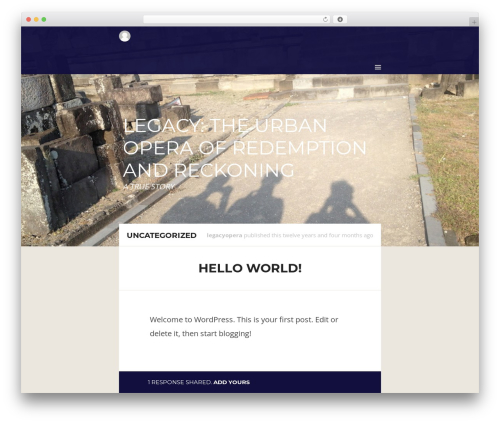
Task: Click the round icon button beside address bar
Action: pos(340,20)
